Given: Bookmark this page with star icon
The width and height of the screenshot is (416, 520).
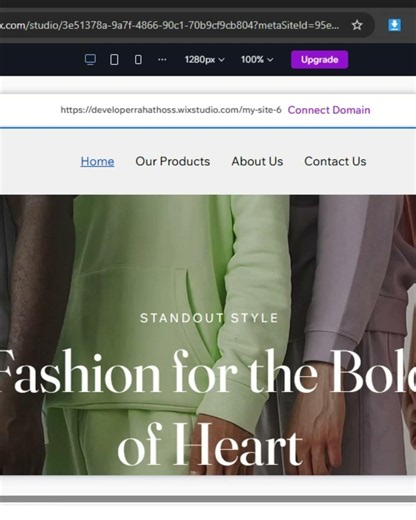Looking at the screenshot, I should pos(357,25).
